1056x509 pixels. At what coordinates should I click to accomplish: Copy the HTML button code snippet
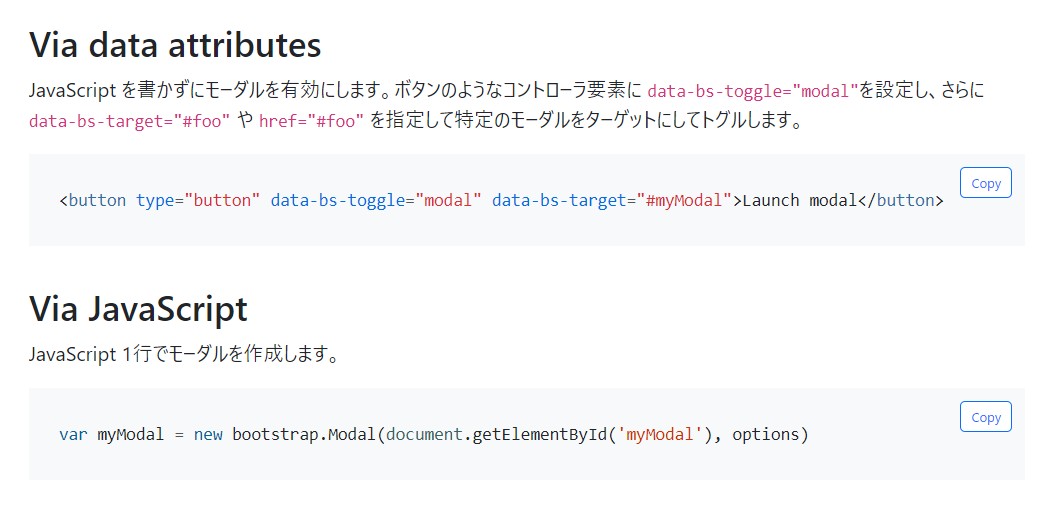985,183
